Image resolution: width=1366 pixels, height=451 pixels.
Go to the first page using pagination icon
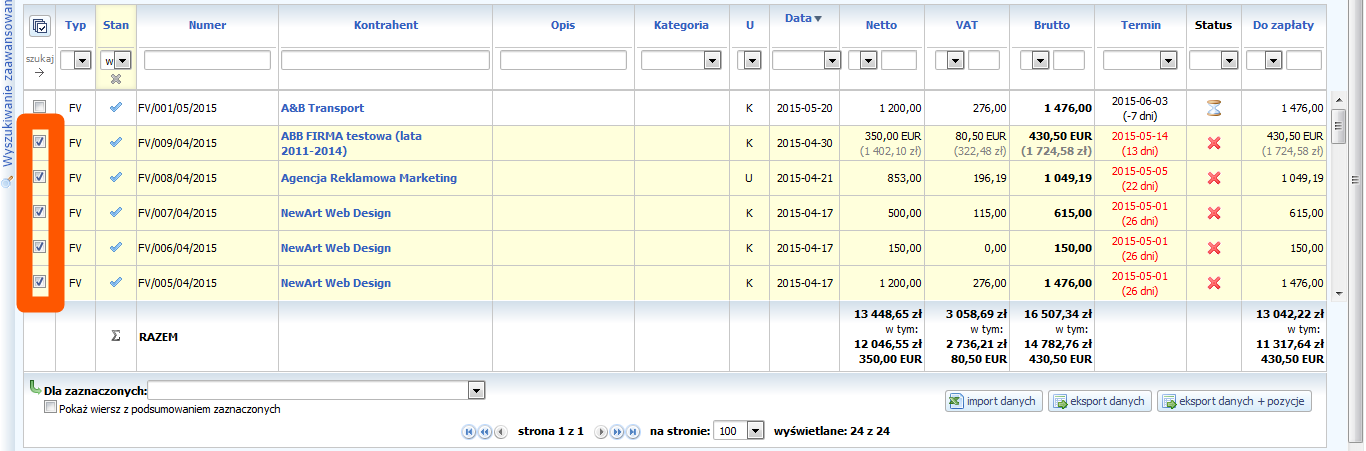[468, 432]
